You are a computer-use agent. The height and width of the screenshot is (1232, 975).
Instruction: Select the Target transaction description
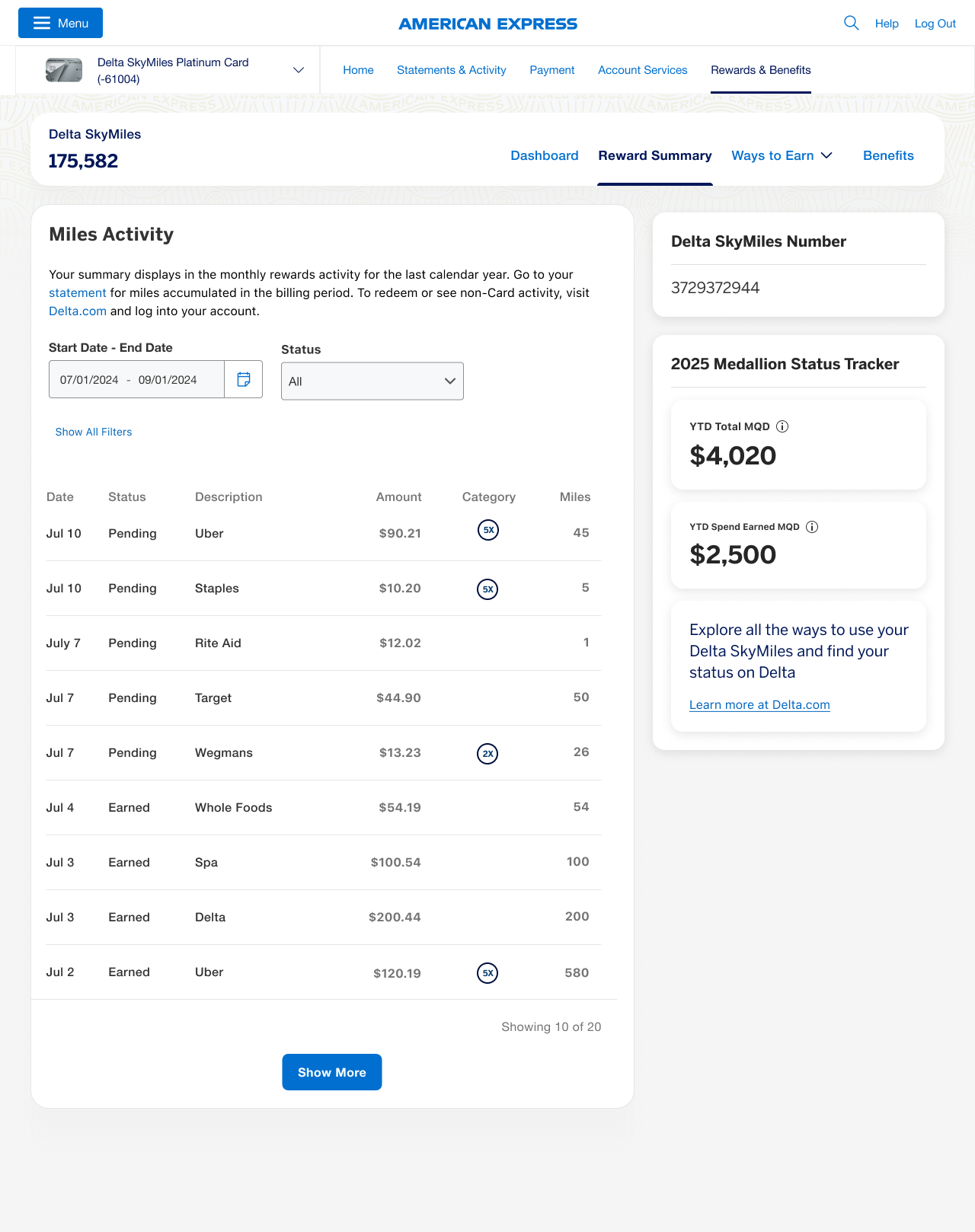point(213,697)
